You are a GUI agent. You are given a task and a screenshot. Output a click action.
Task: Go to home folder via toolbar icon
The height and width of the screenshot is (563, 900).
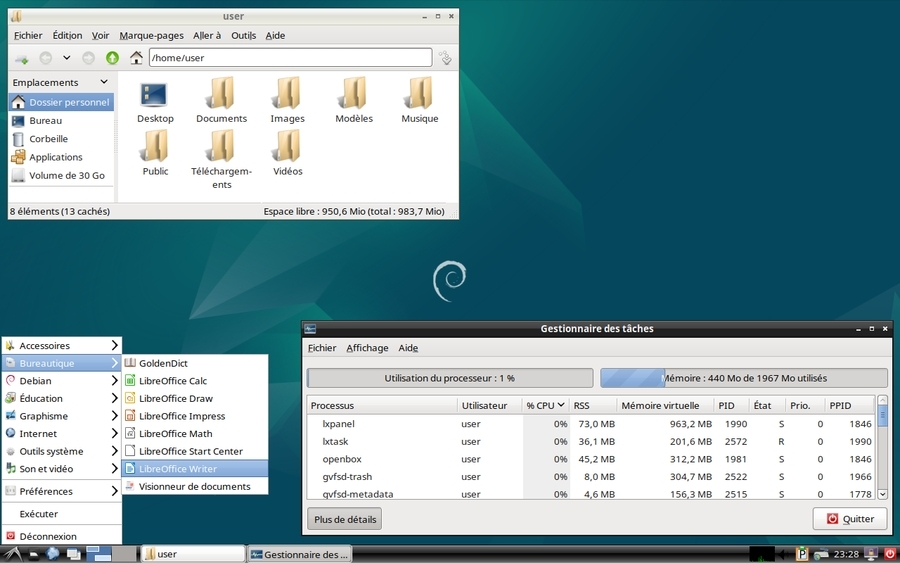[136, 58]
